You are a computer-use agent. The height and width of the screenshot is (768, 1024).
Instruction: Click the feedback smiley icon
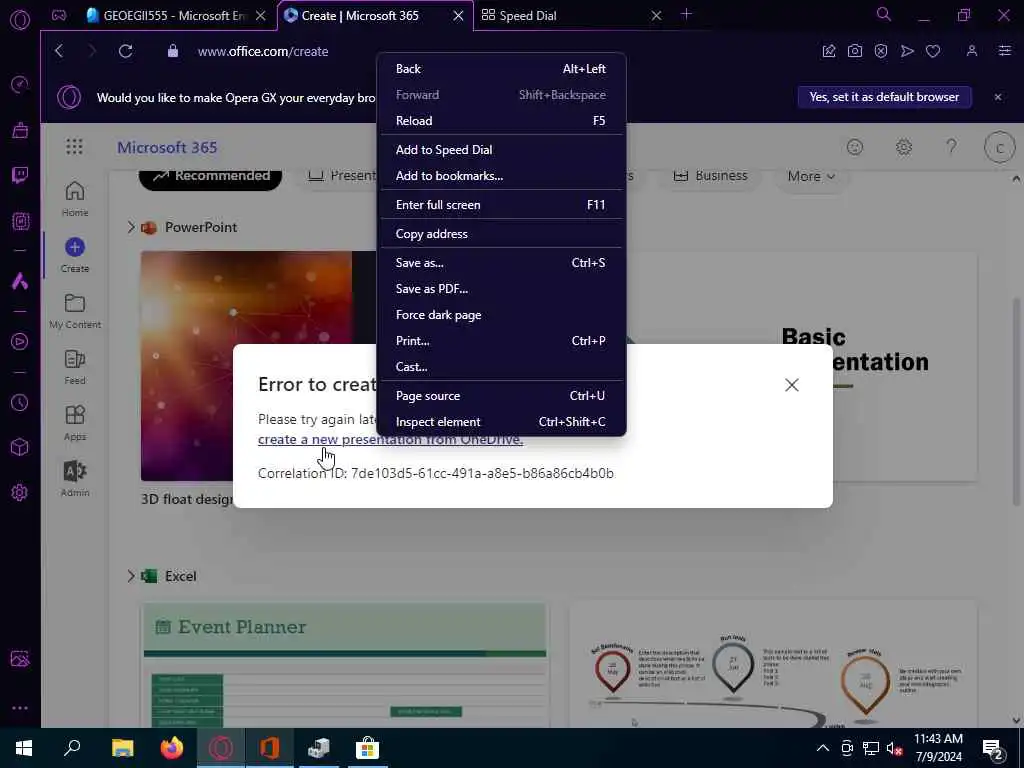tap(855, 147)
